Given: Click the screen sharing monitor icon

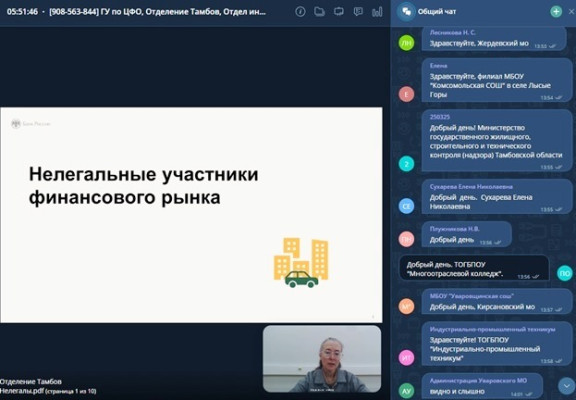Looking at the screenshot, I should pyautogui.click(x=339, y=12).
